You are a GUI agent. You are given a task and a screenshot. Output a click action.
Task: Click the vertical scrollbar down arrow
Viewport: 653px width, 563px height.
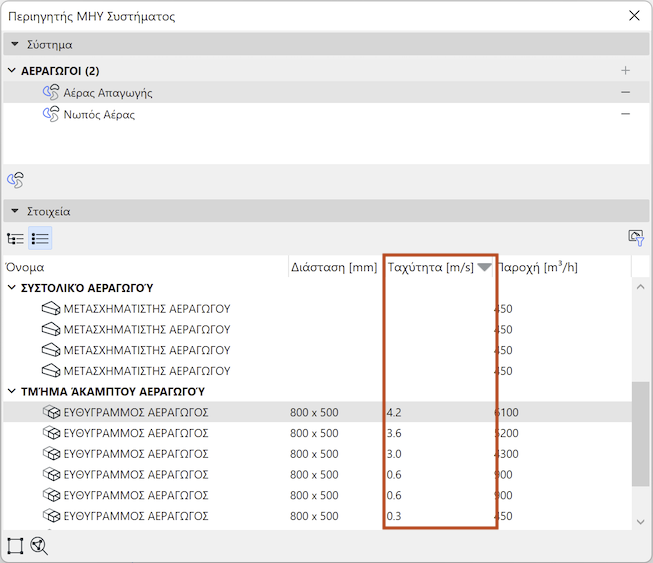(641, 522)
